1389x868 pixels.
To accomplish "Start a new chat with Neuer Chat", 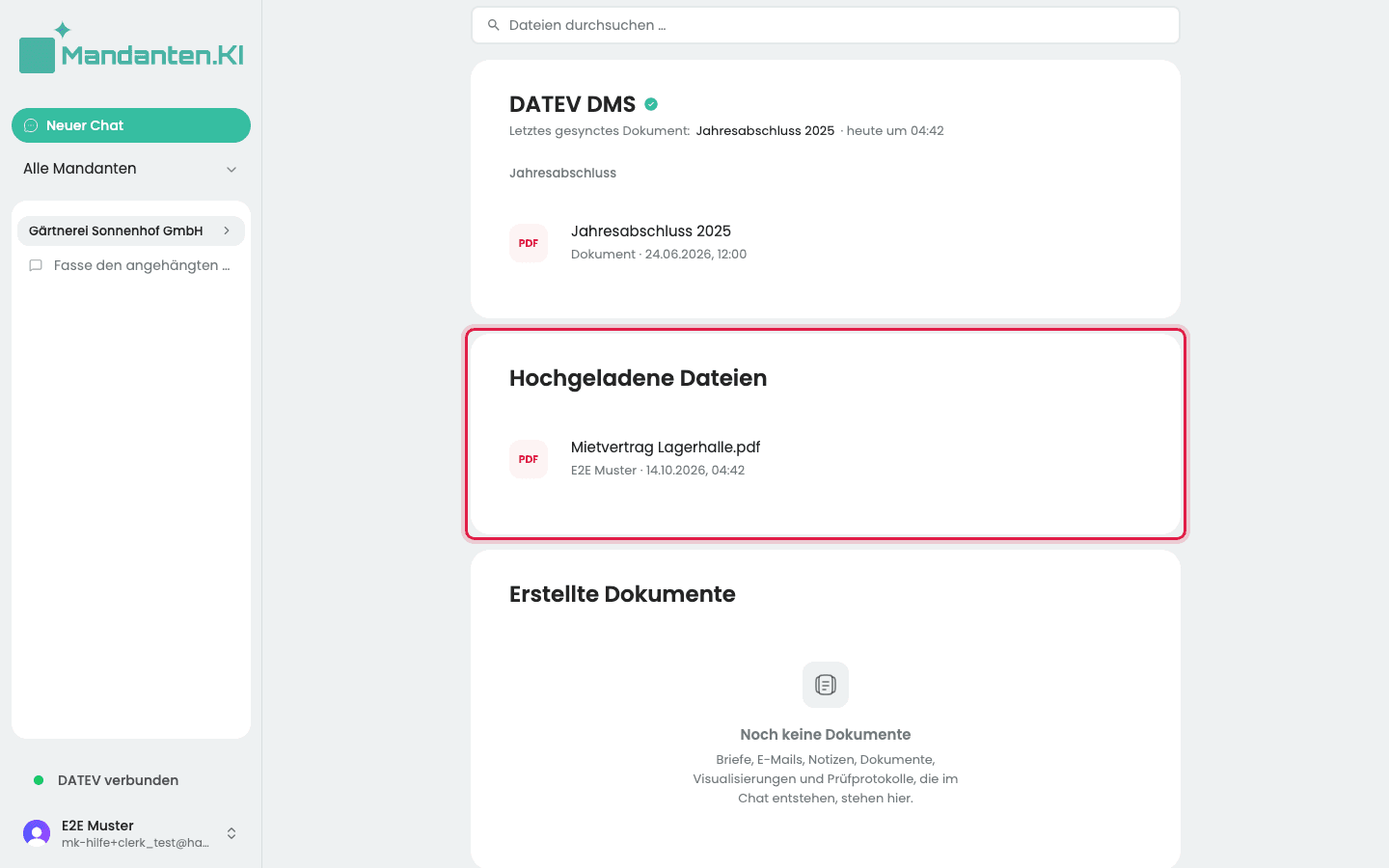I will click(131, 125).
